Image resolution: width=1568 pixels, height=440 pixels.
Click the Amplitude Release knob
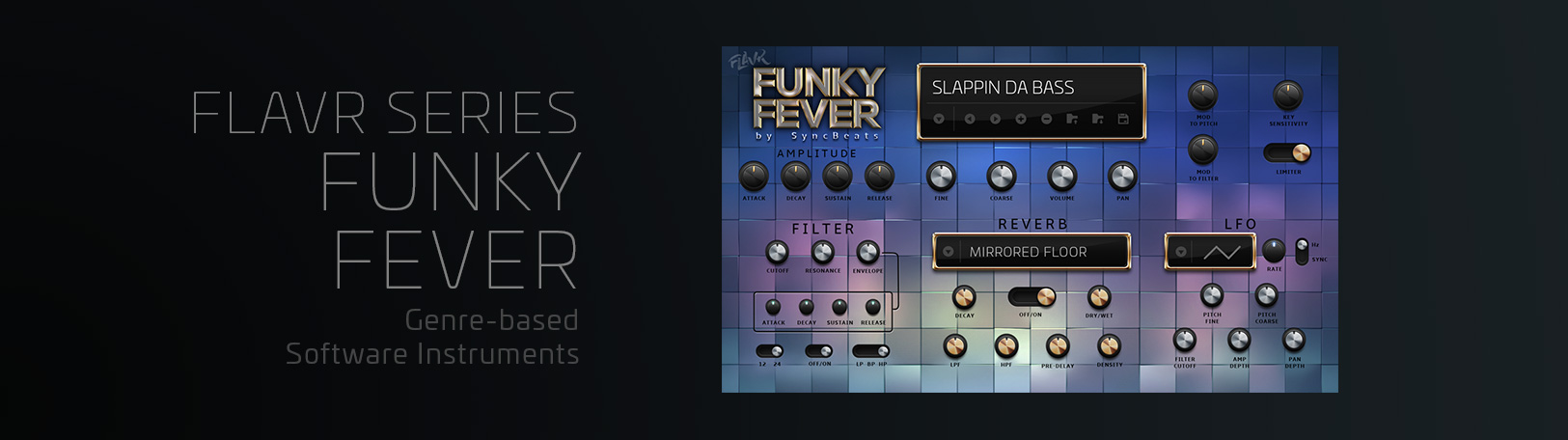879,177
